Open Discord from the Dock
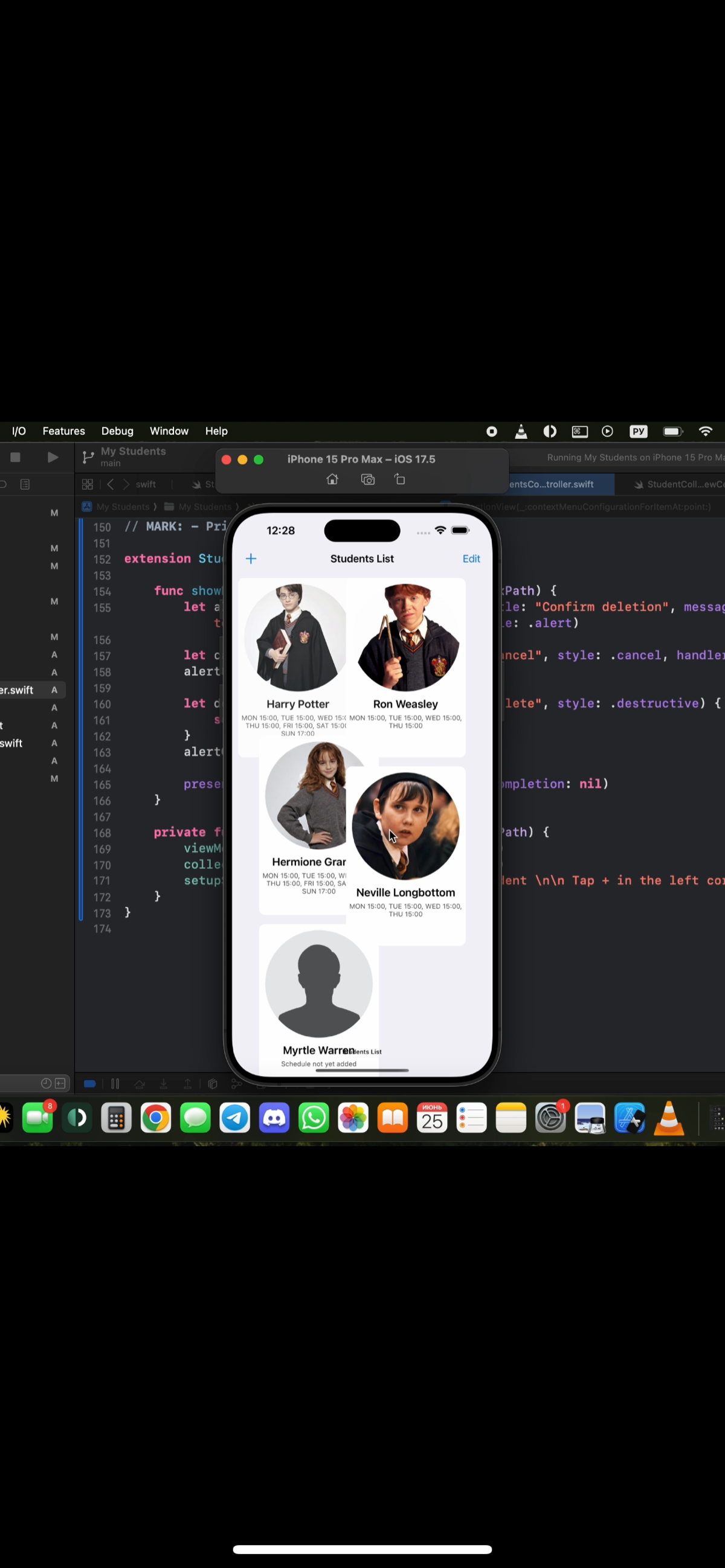725x1568 pixels. tap(274, 1118)
